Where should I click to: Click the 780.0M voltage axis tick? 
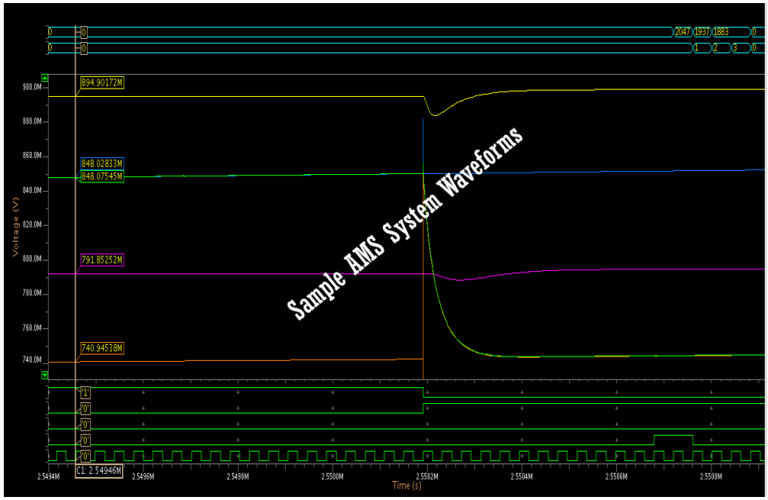[32, 293]
